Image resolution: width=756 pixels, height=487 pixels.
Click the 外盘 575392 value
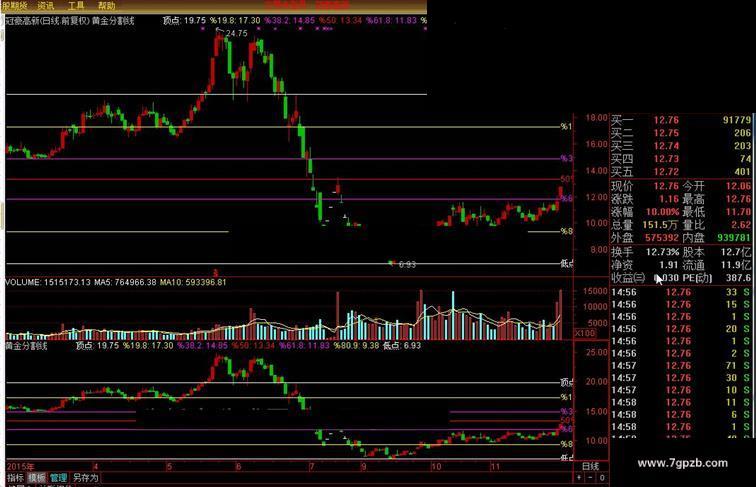coord(662,238)
